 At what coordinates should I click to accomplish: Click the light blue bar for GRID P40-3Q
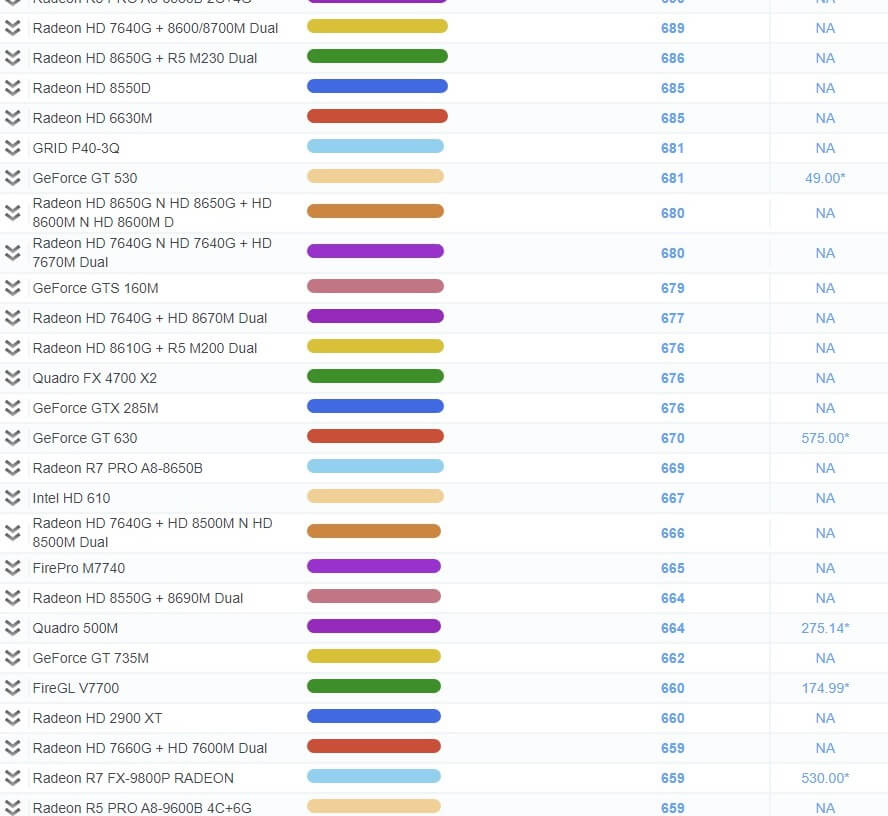[x=375, y=146]
